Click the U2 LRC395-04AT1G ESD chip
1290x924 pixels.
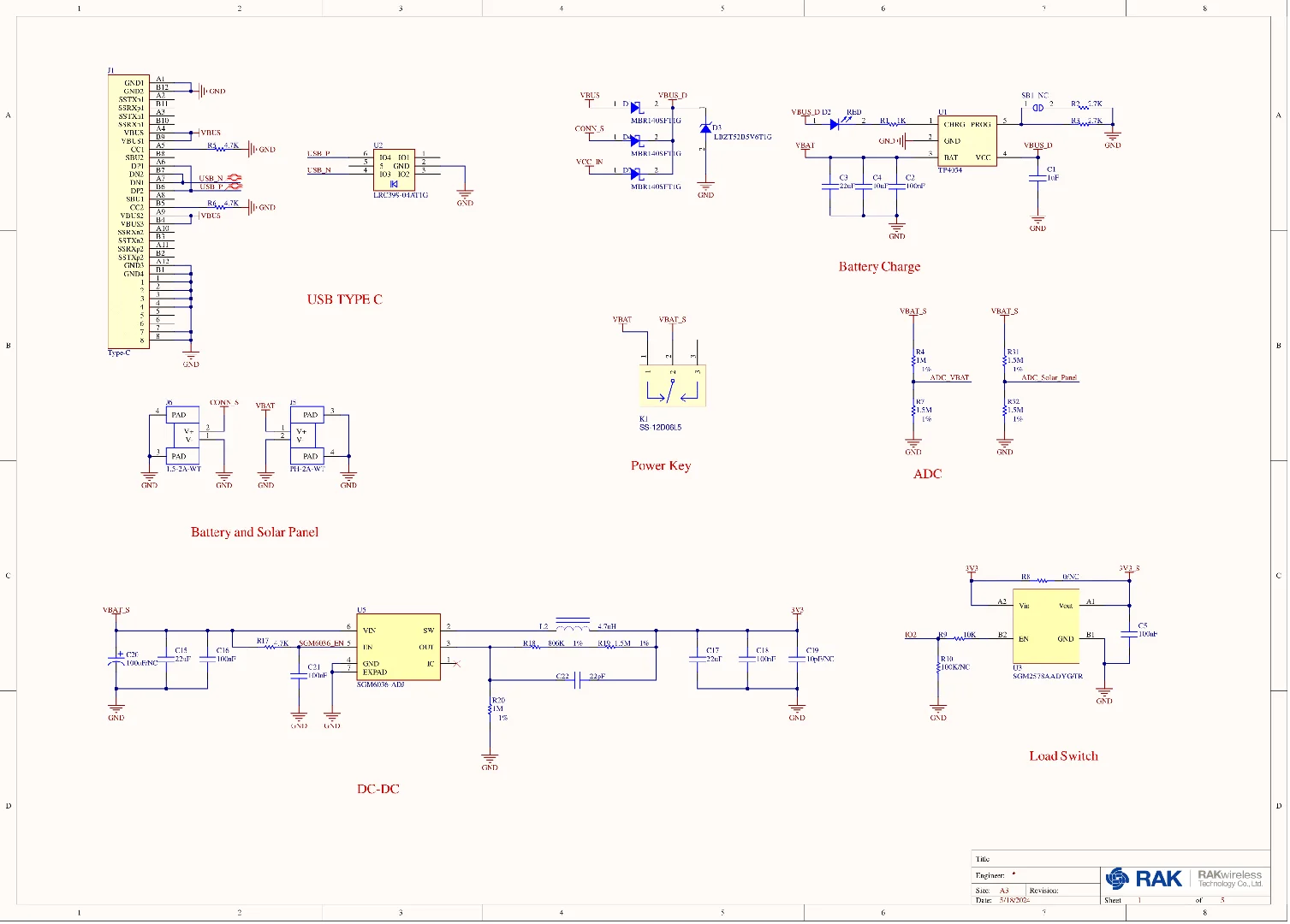395,170
